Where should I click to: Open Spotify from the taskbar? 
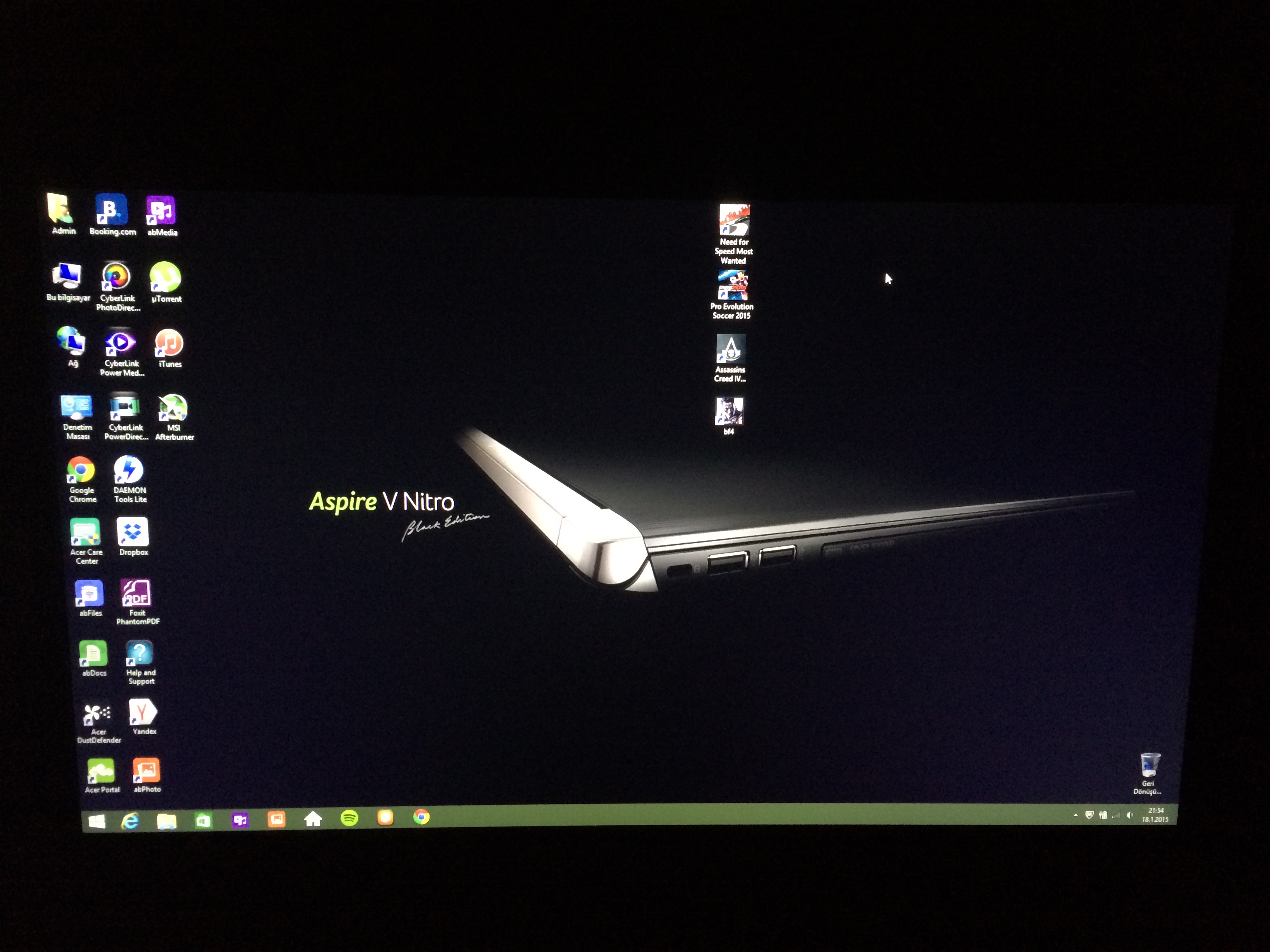[349, 818]
